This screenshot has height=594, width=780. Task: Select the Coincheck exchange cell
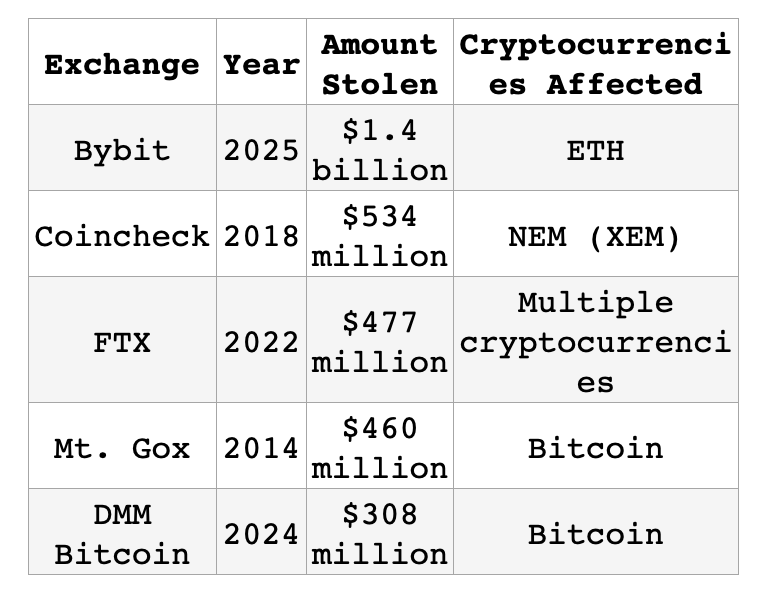[122, 236]
